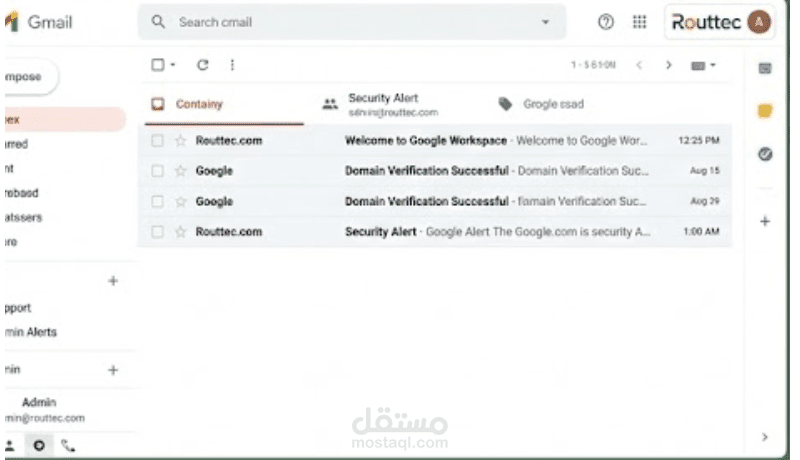
Task: Switch to the Security Alert tab
Action: [393, 104]
